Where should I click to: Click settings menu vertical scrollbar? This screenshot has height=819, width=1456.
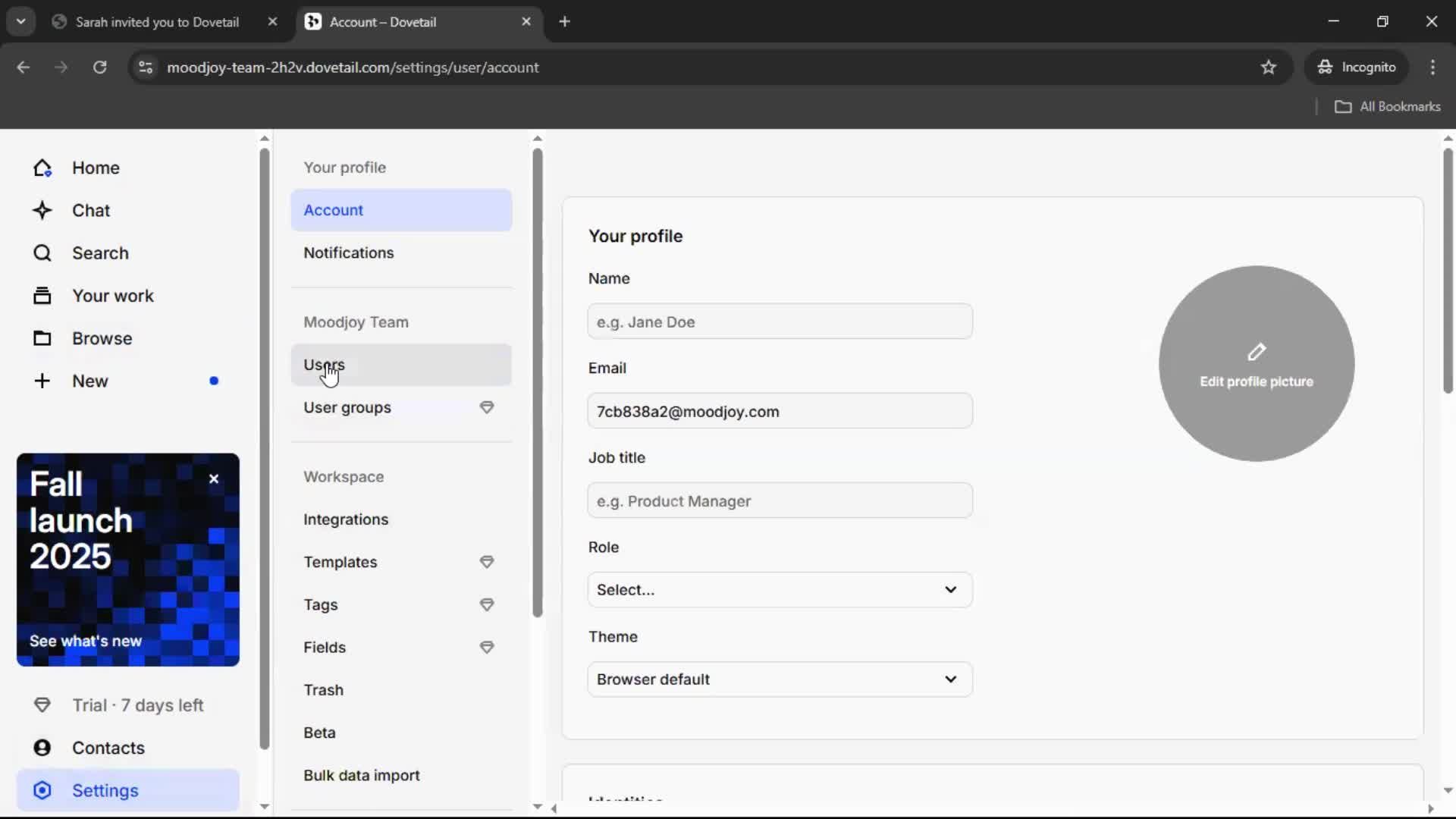click(538, 379)
